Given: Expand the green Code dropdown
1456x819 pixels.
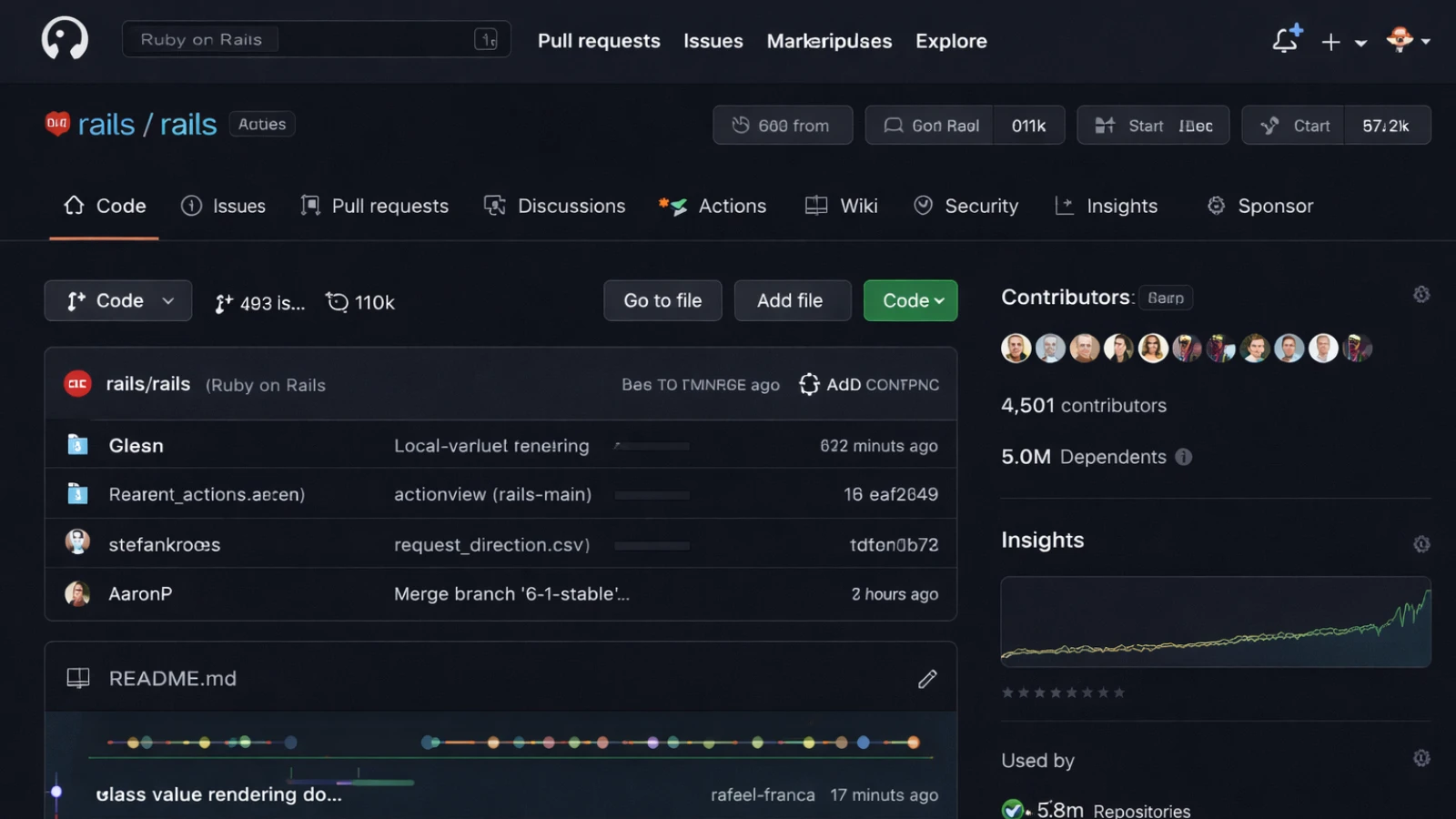Looking at the screenshot, I should (910, 300).
